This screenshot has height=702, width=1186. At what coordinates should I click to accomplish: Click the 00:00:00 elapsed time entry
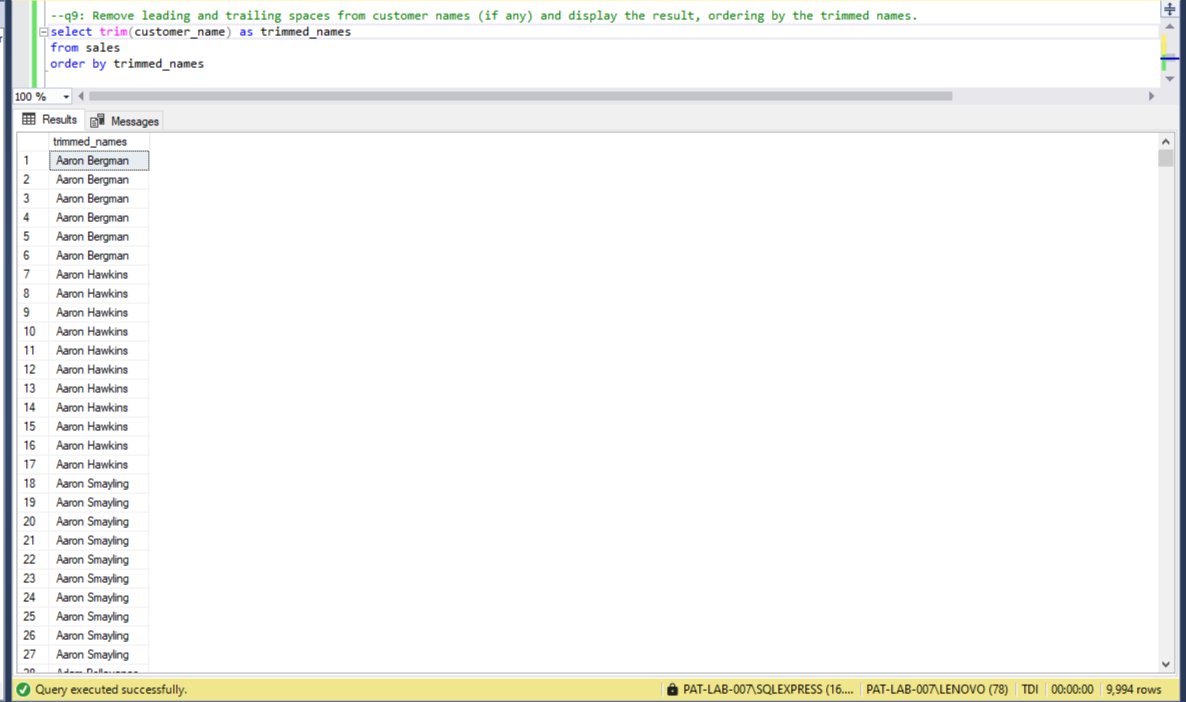(1072, 689)
